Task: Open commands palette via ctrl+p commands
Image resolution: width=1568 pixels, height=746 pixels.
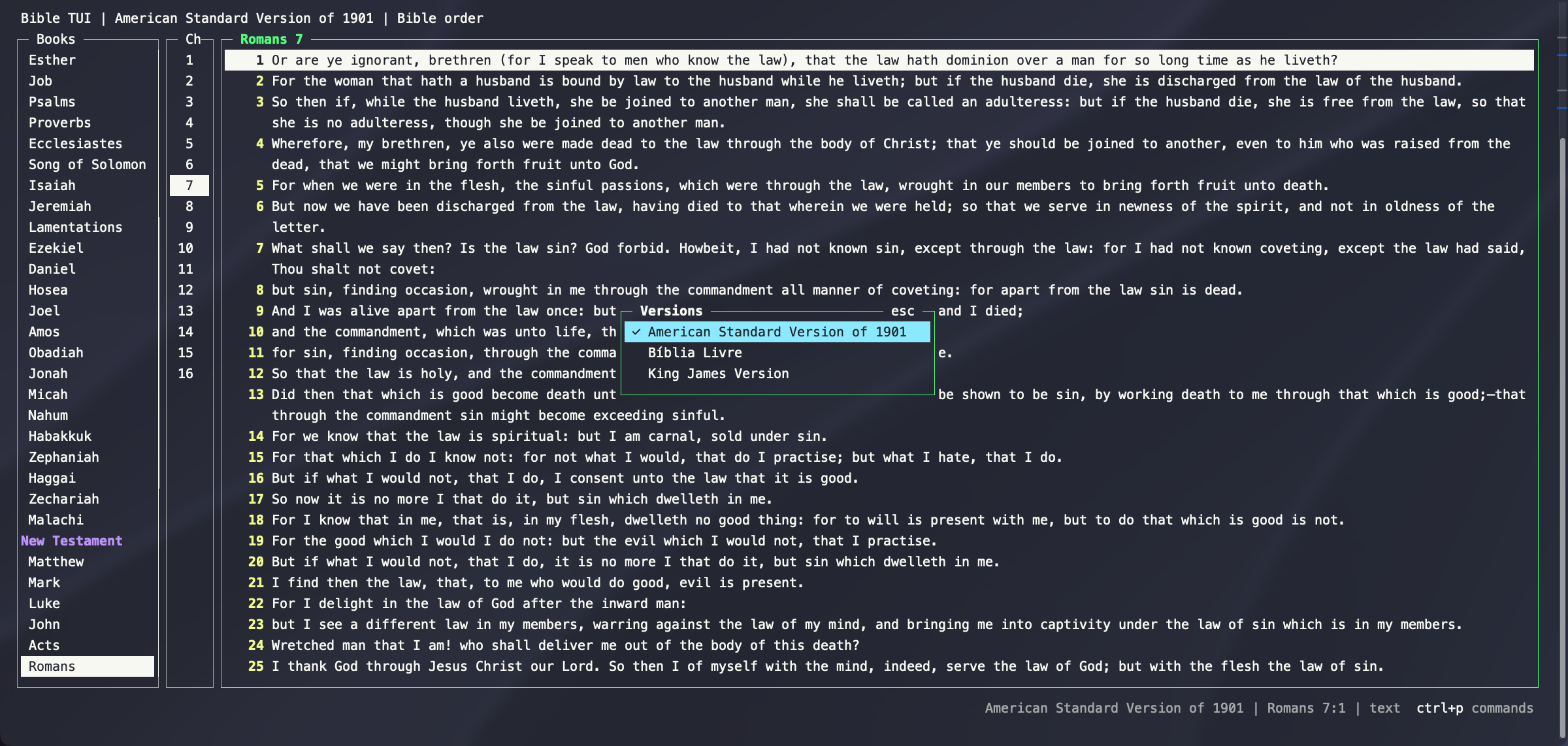Action: 1475,708
